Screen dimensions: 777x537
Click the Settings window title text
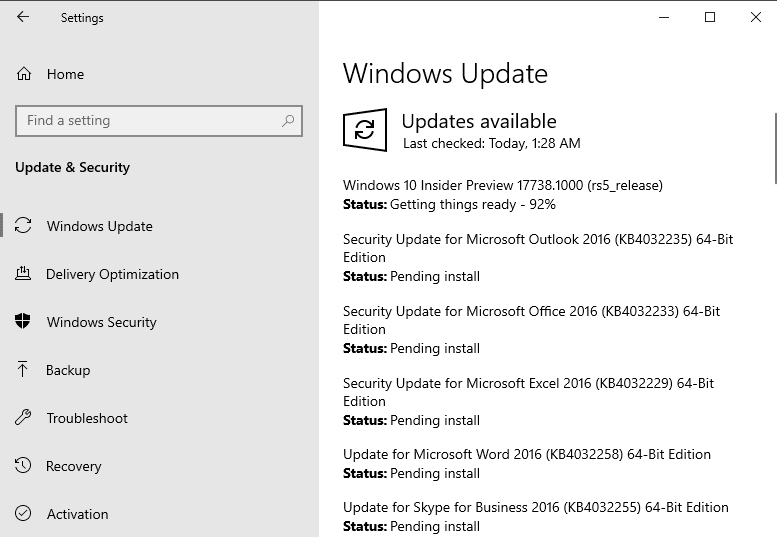click(82, 18)
